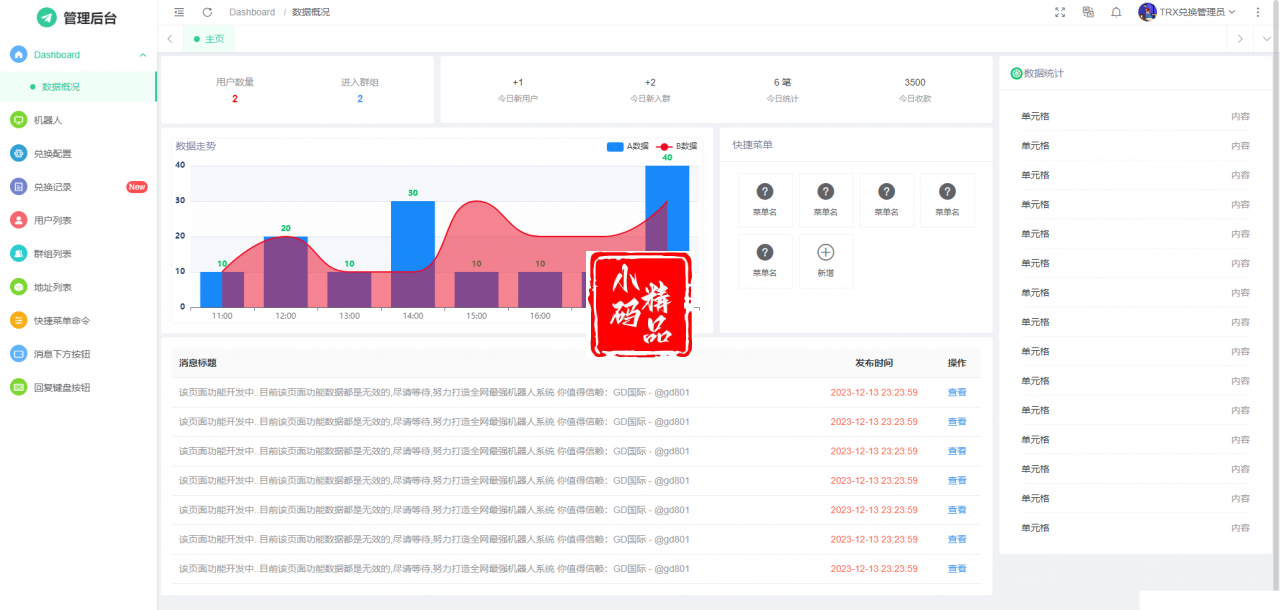
Task: Open the language translation icon
Action: coord(1088,12)
